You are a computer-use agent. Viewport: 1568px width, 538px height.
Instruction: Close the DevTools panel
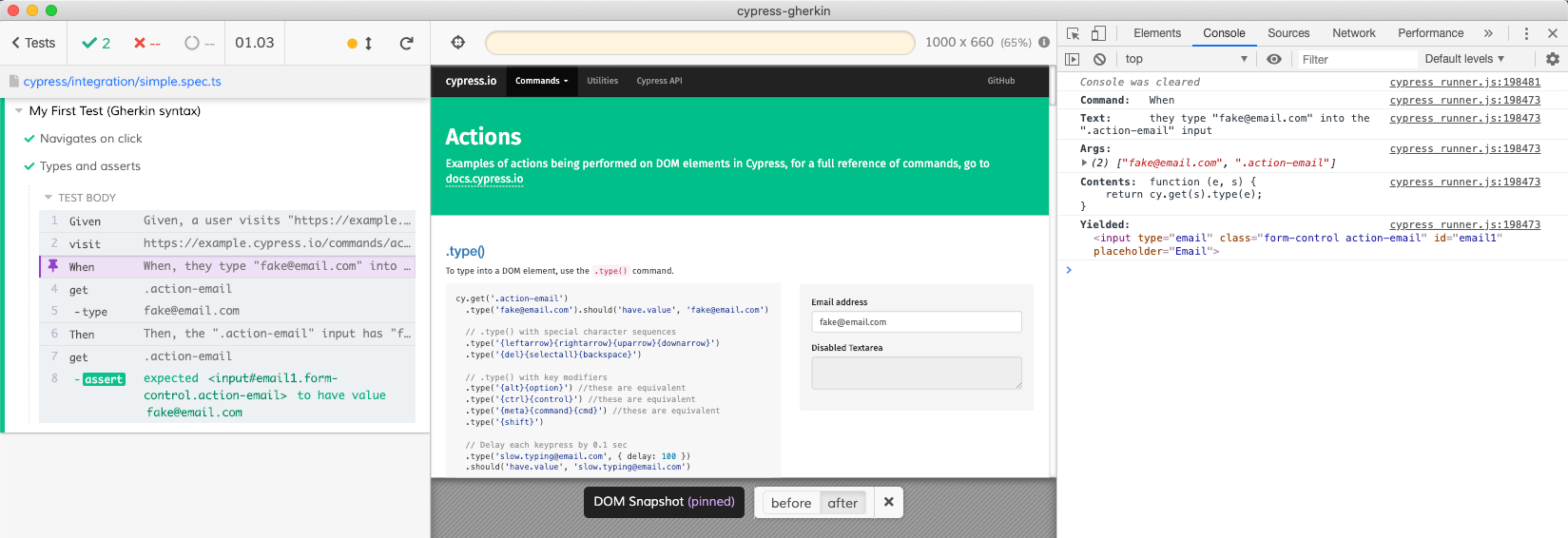[x=1552, y=33]
